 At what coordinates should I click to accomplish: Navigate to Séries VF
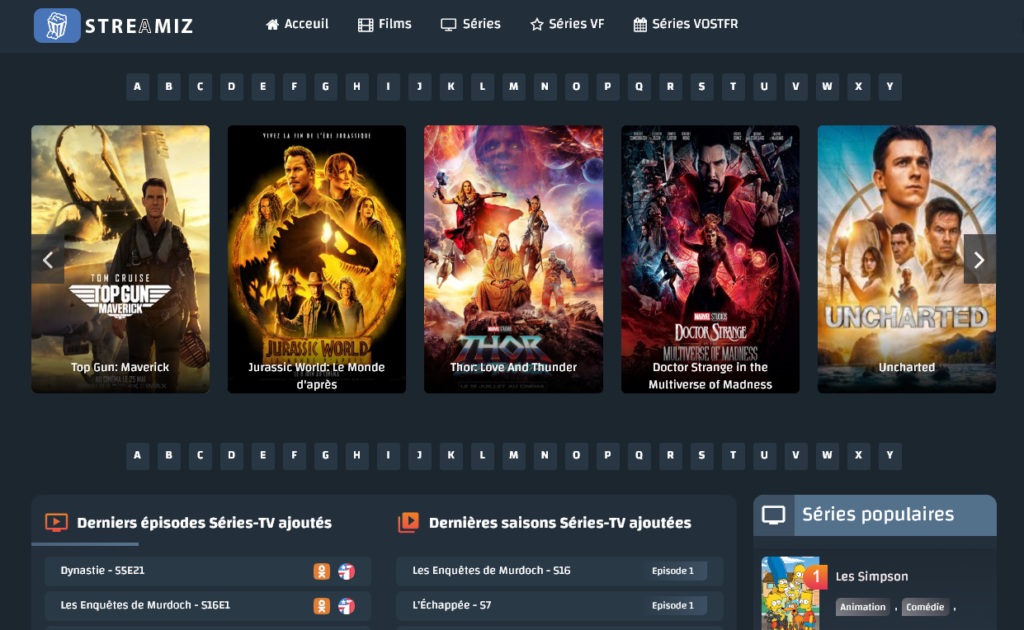pos(567,24)
